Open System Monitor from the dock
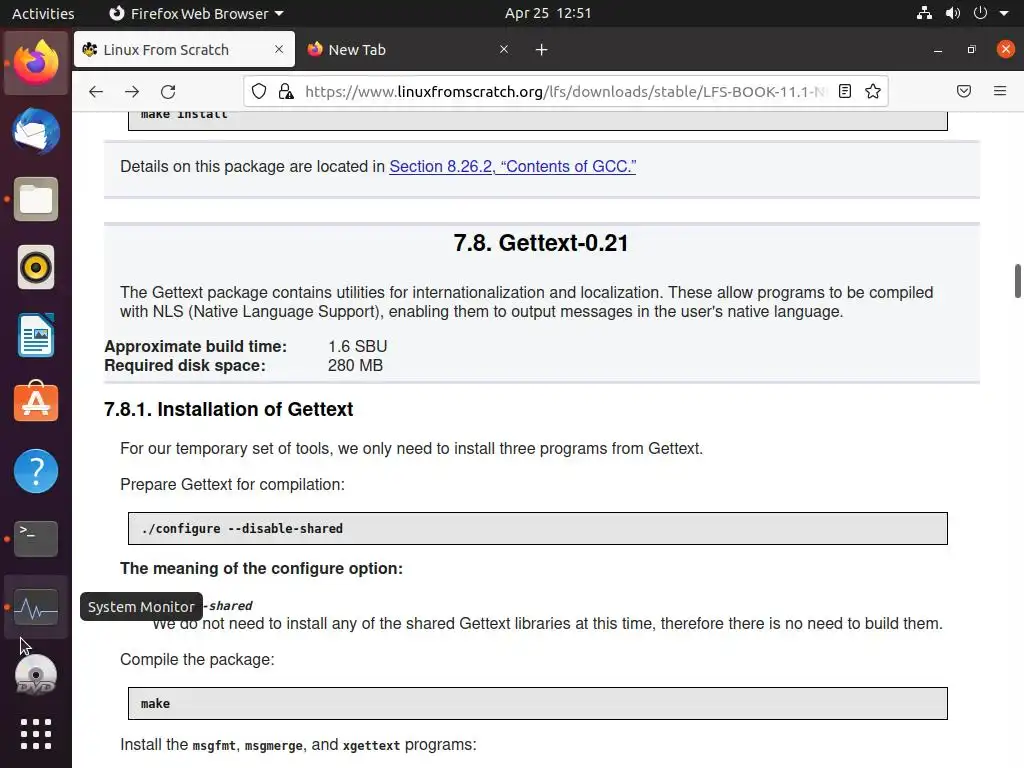Image resolution: width=1024 pixels, height=768 pixels. (x=36, y=607)
